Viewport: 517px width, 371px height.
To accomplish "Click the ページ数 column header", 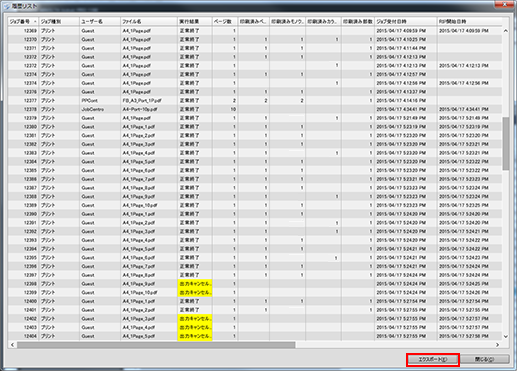I will (x=225, y=22).
